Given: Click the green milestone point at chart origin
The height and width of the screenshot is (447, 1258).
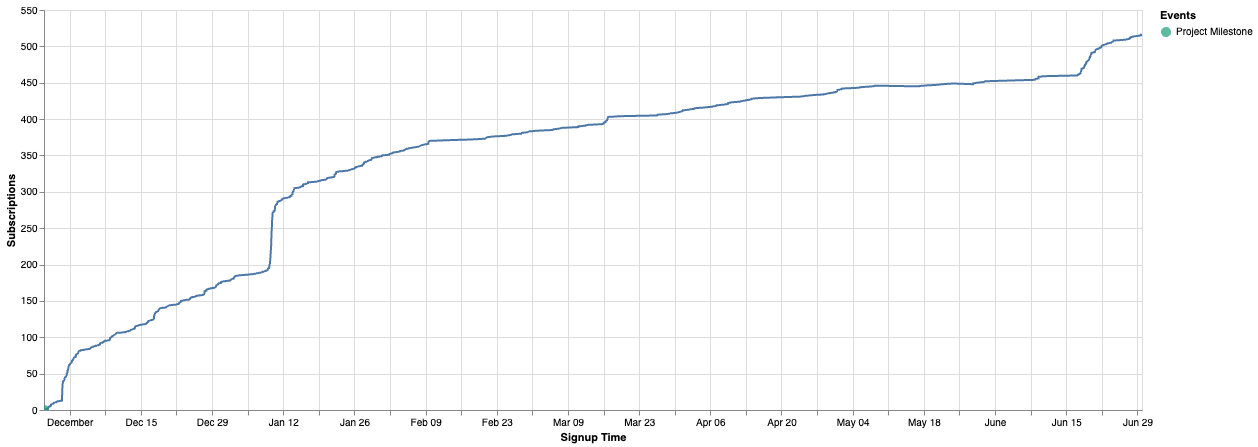Looking at the screenshot, I should pos(46,409).
